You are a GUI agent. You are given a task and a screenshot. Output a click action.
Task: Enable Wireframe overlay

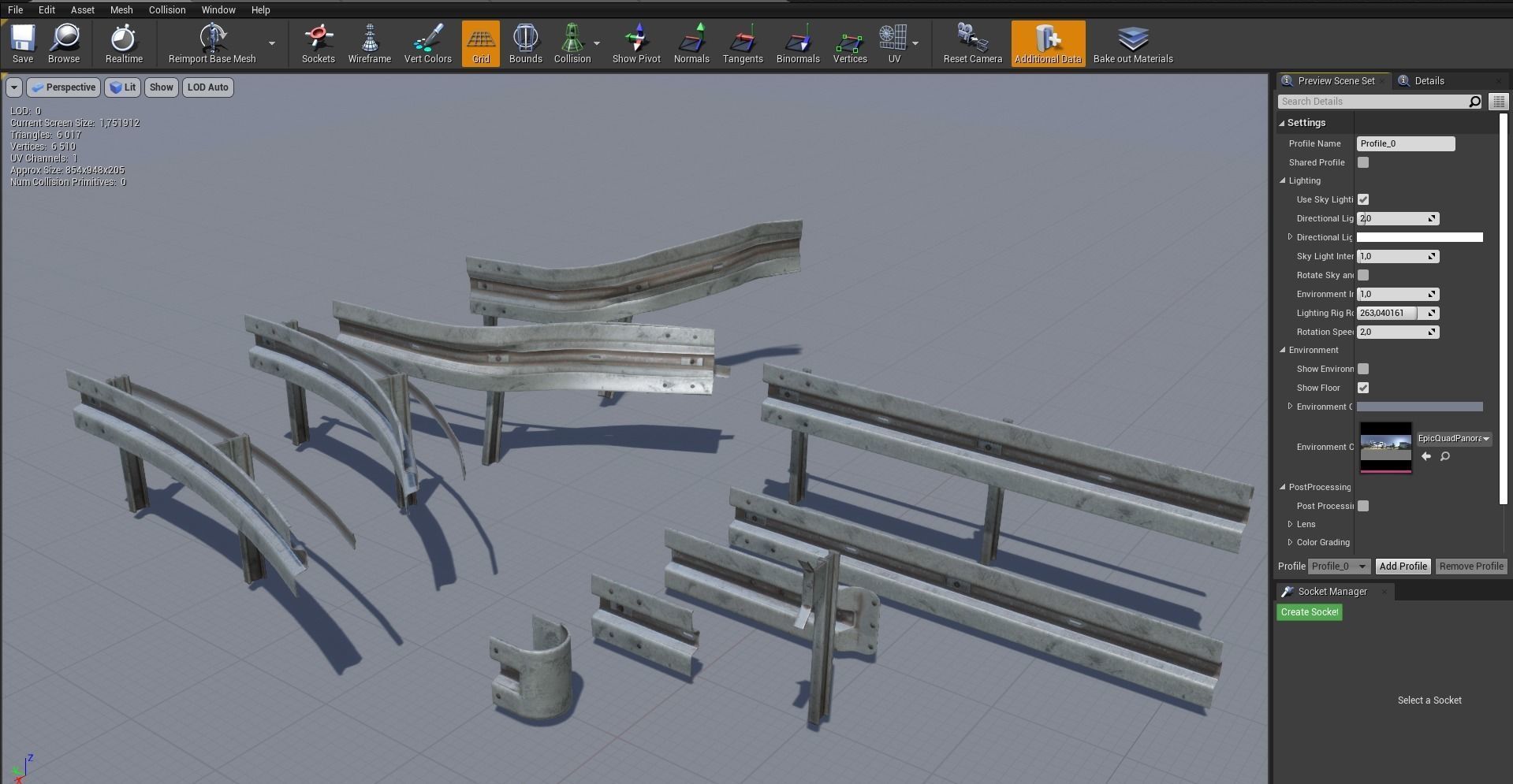coord(370,44)
